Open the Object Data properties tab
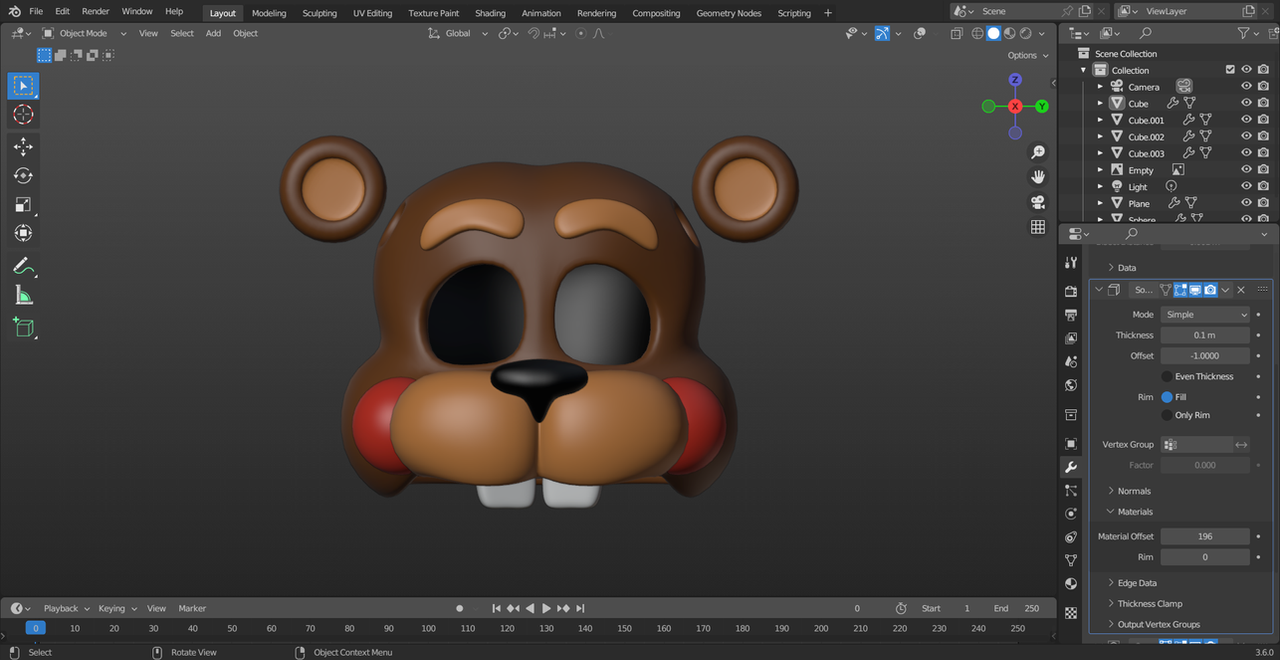This screenshot has width=1280, height=660. [1071, 560]
